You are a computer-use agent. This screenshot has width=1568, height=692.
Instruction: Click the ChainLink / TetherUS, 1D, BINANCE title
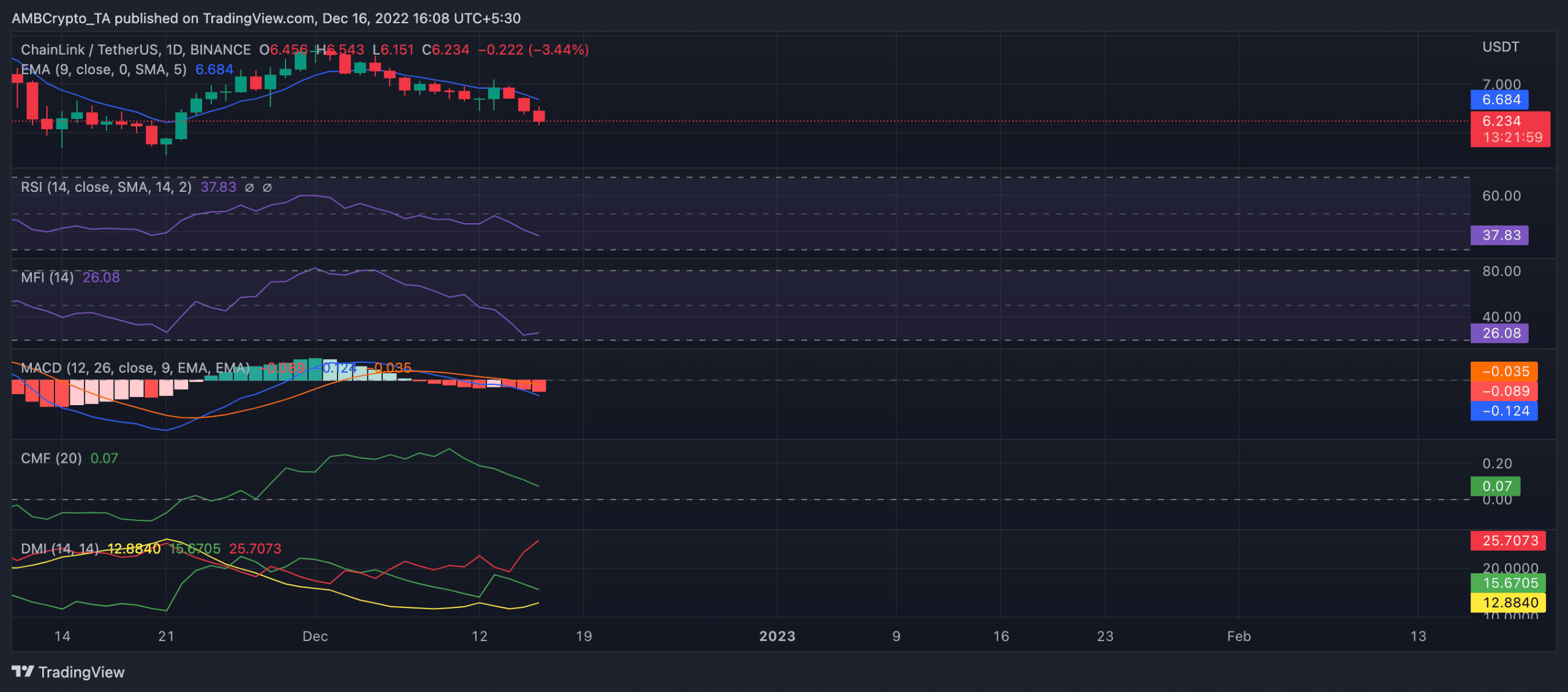(x=136, y=50)
